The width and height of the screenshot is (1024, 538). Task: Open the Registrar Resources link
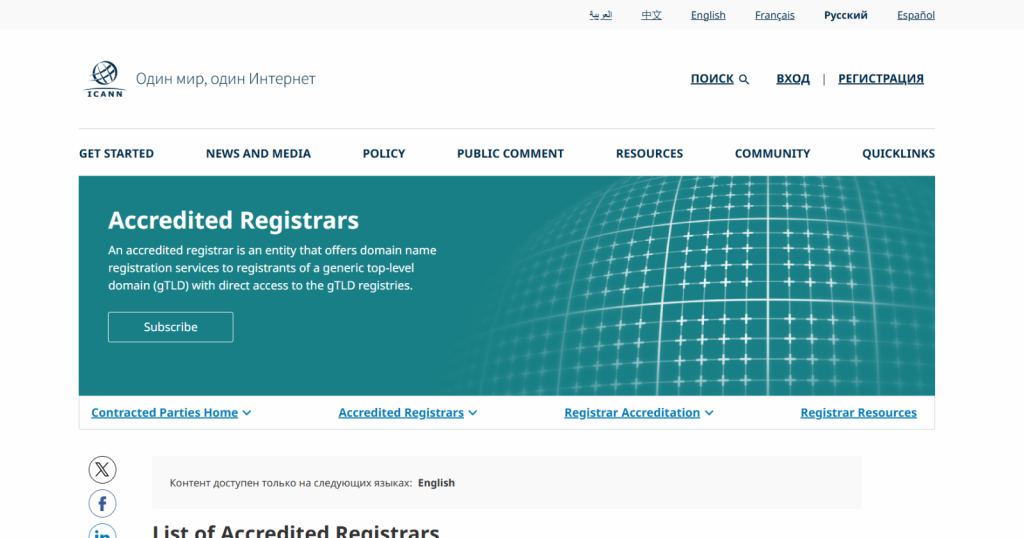[x=858, y=413]
